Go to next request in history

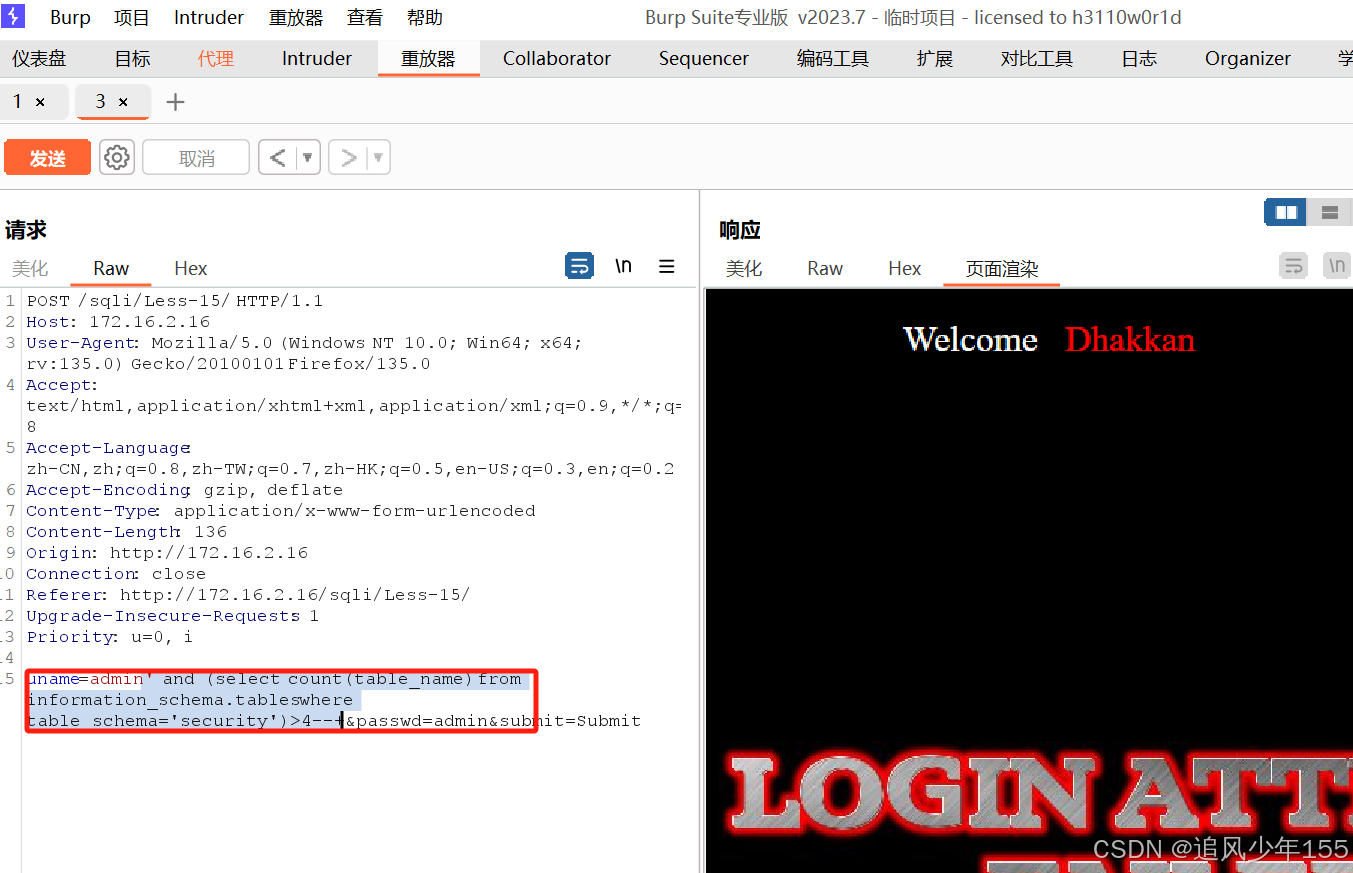[348, 158]
